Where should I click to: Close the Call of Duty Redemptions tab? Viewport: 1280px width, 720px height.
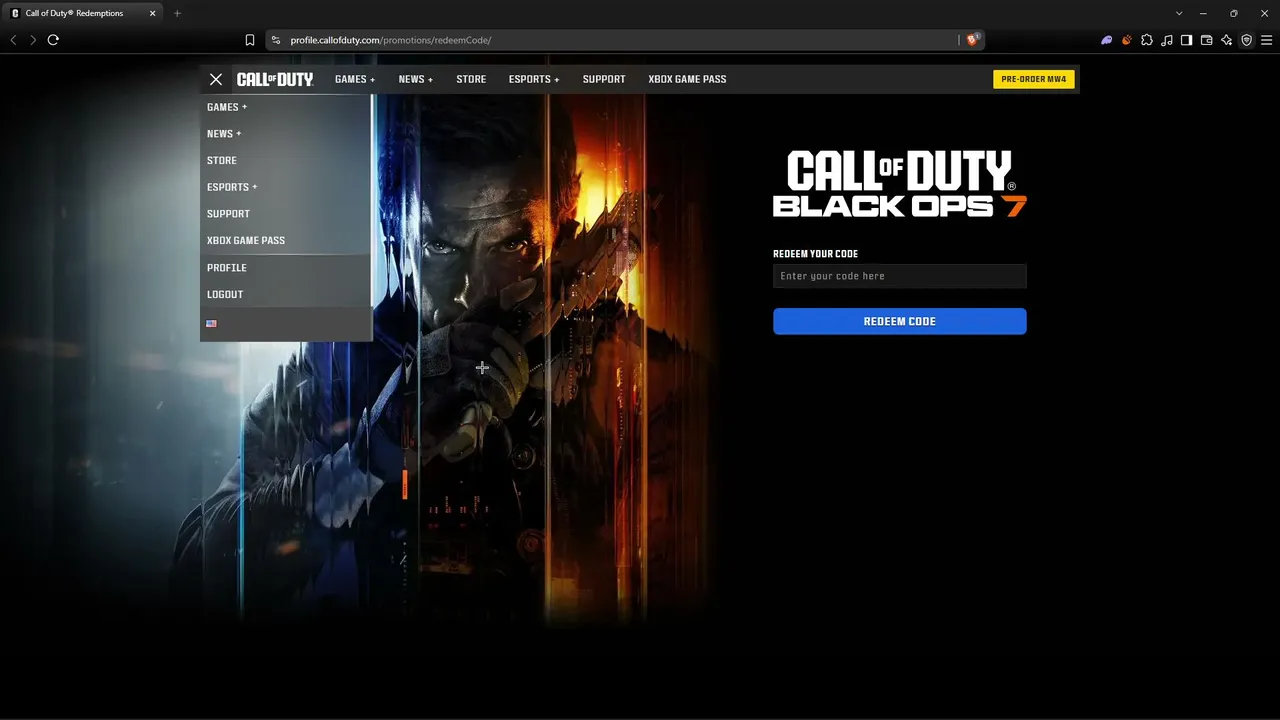153,13
